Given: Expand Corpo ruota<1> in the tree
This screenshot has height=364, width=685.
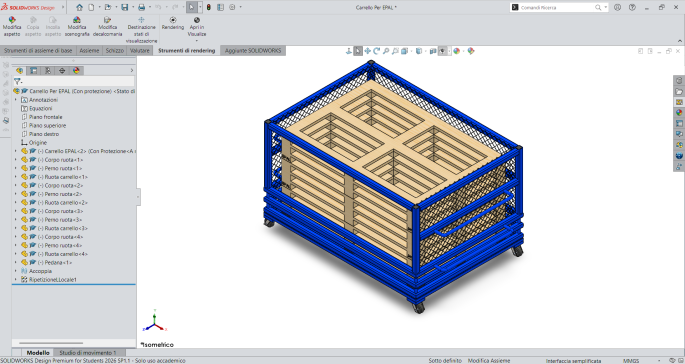Looking at the screenshot, I should point(16,160).
